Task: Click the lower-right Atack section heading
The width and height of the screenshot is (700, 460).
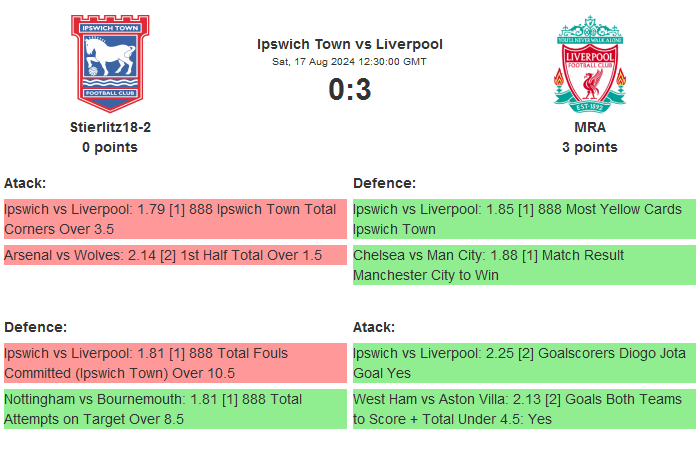Action: click(x=374, y=327)
